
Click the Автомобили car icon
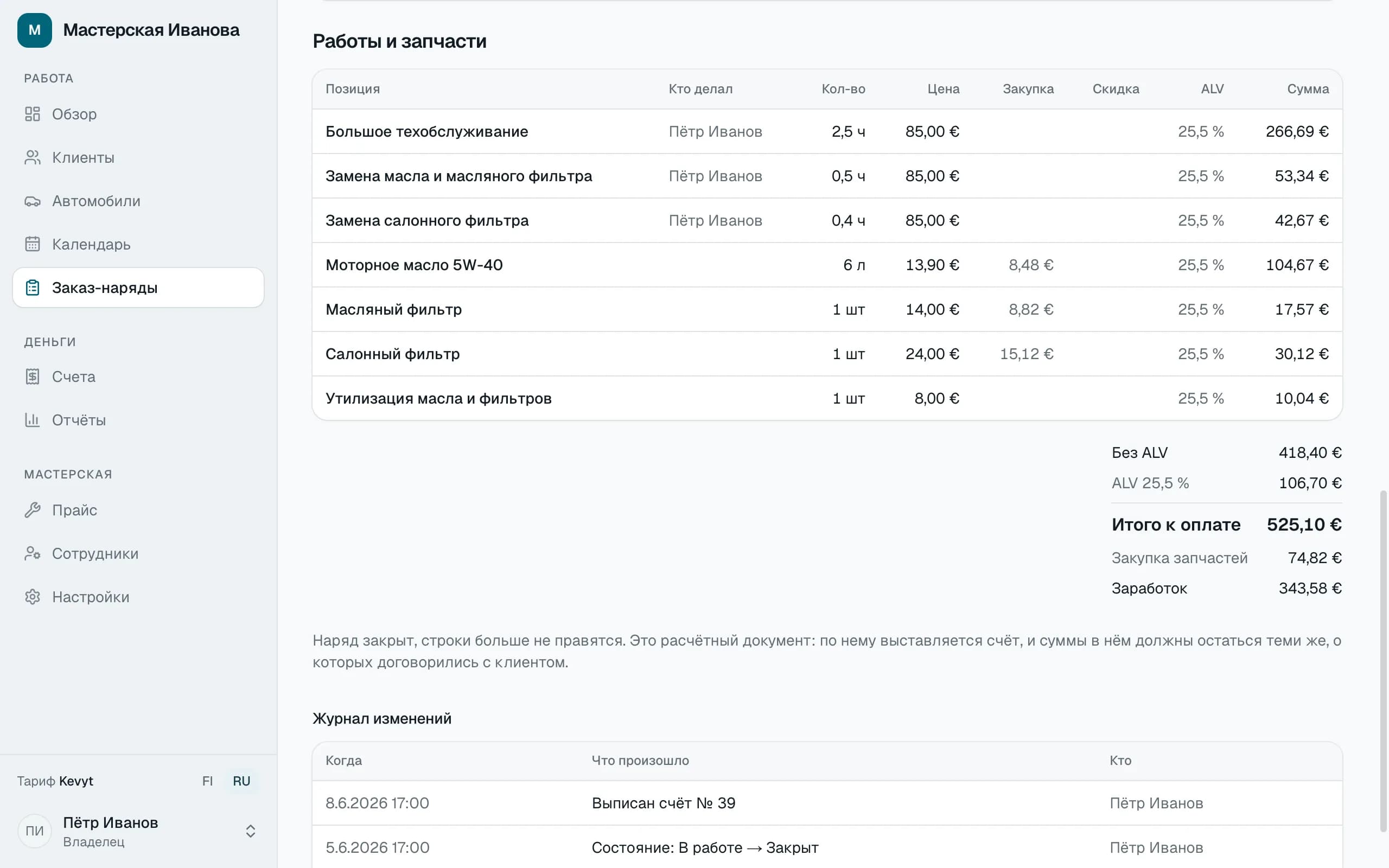33,201
